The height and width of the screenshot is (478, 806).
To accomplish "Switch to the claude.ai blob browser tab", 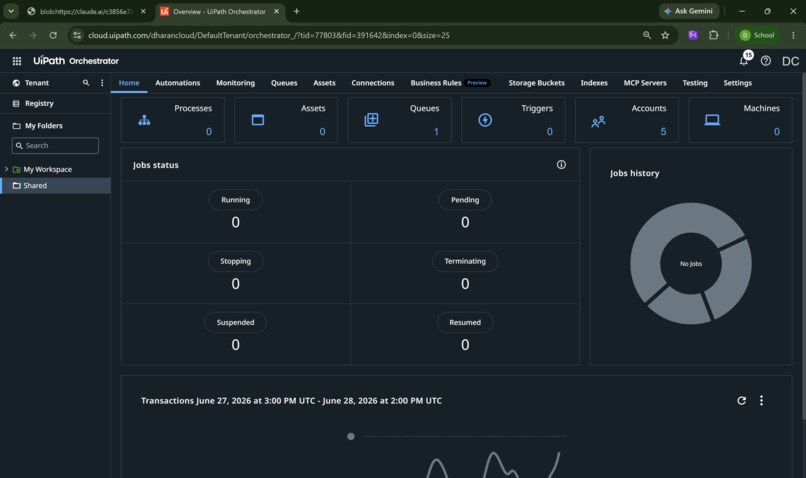I will pyautogui.click(x=85, y=11).
